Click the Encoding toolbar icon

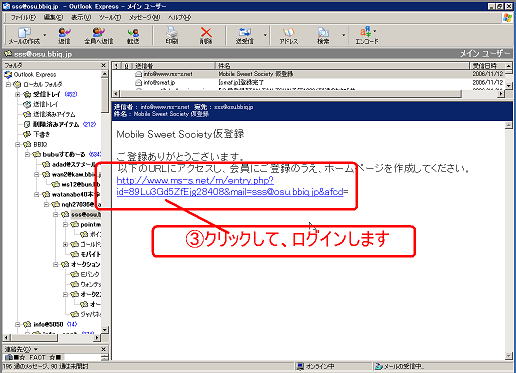coord(366,35)
